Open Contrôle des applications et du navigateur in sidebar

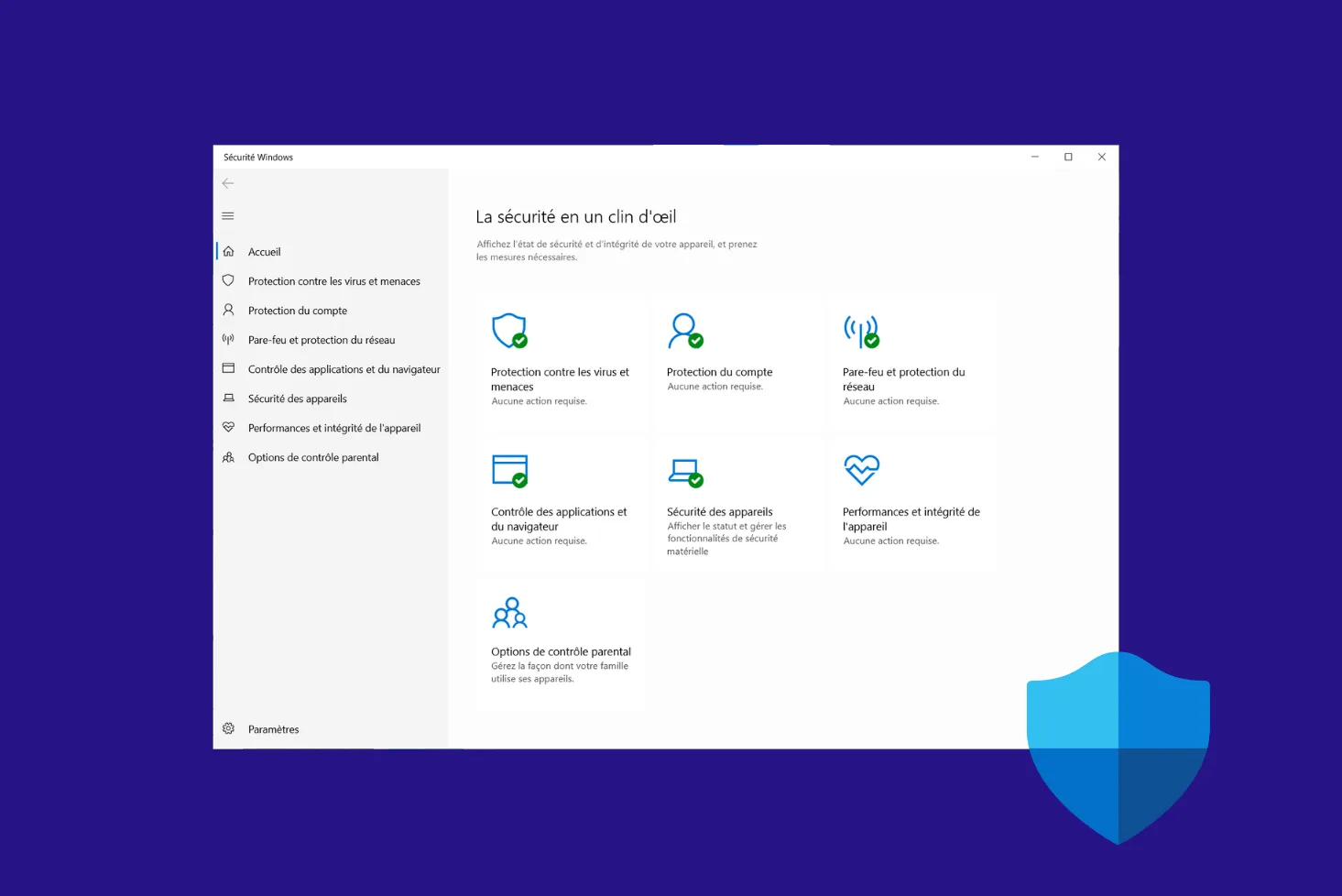point(344,369)
